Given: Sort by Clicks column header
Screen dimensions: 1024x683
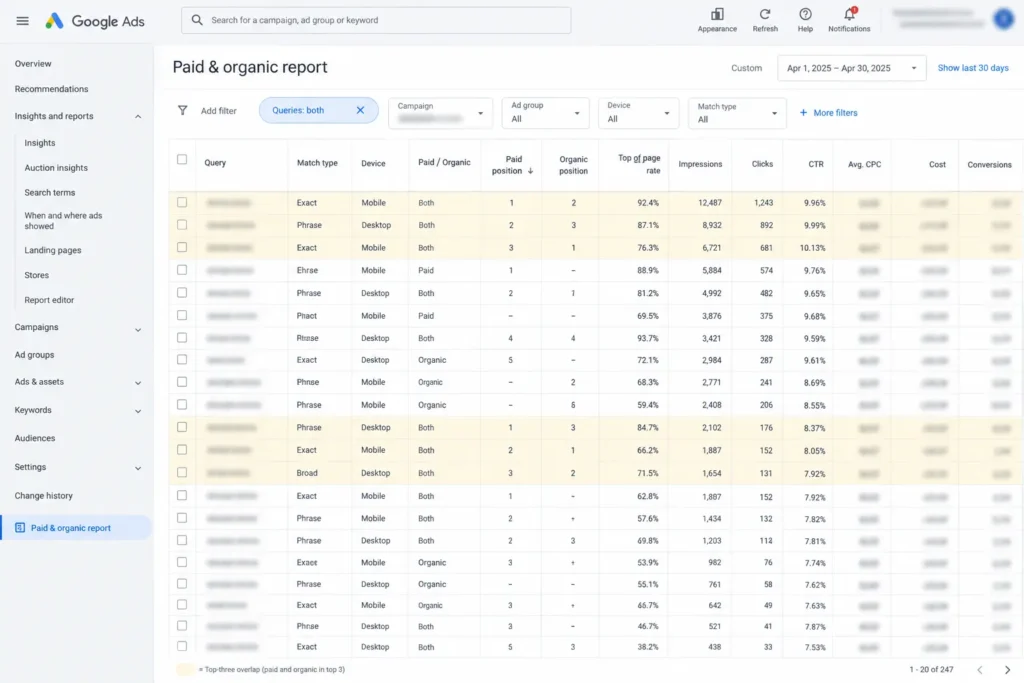Looking at the screenshot, I should [762, 164].
